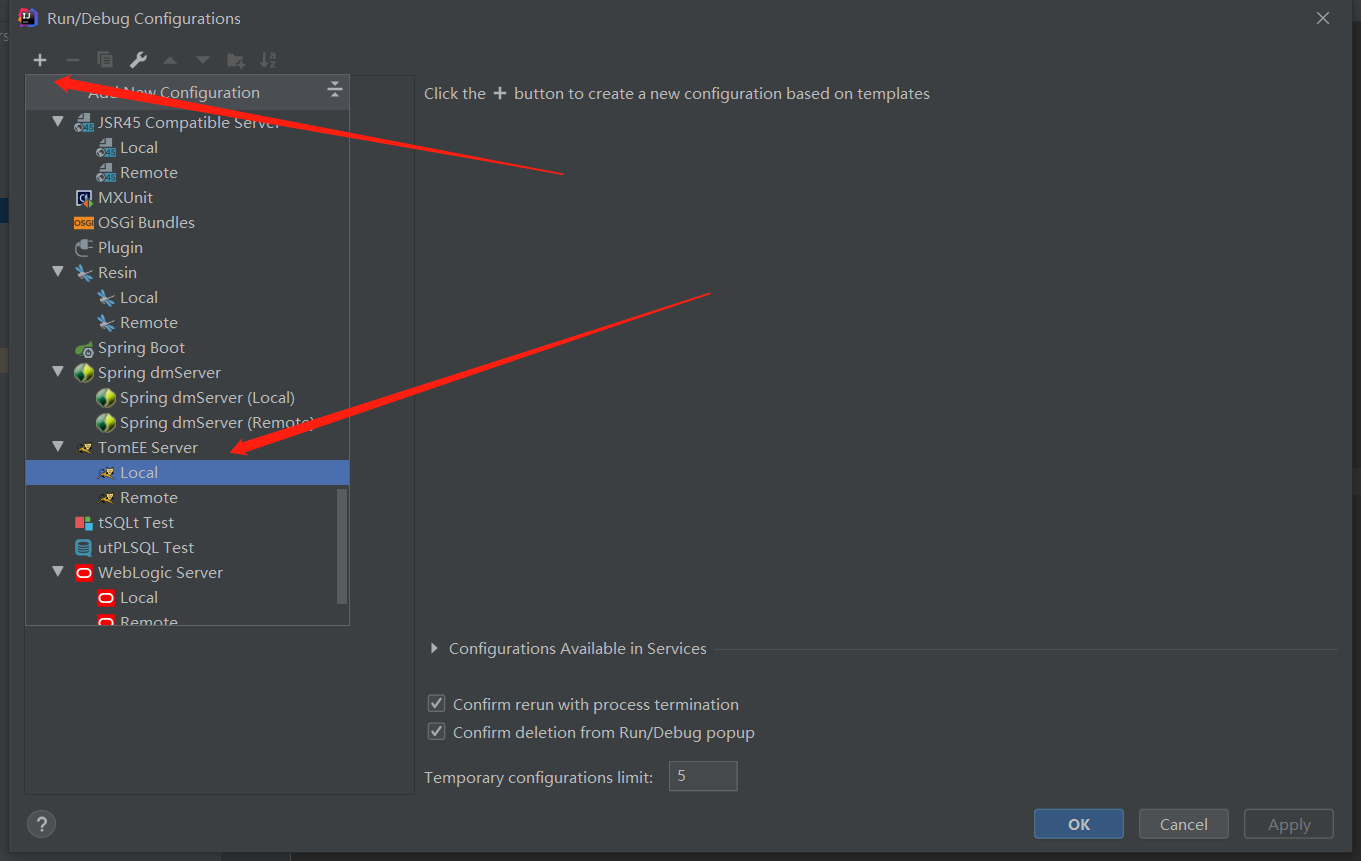This screenshot has width=1361, height=861.
Task: Click the OSGi Bundles icon
Action: click(x=84, y=223)
